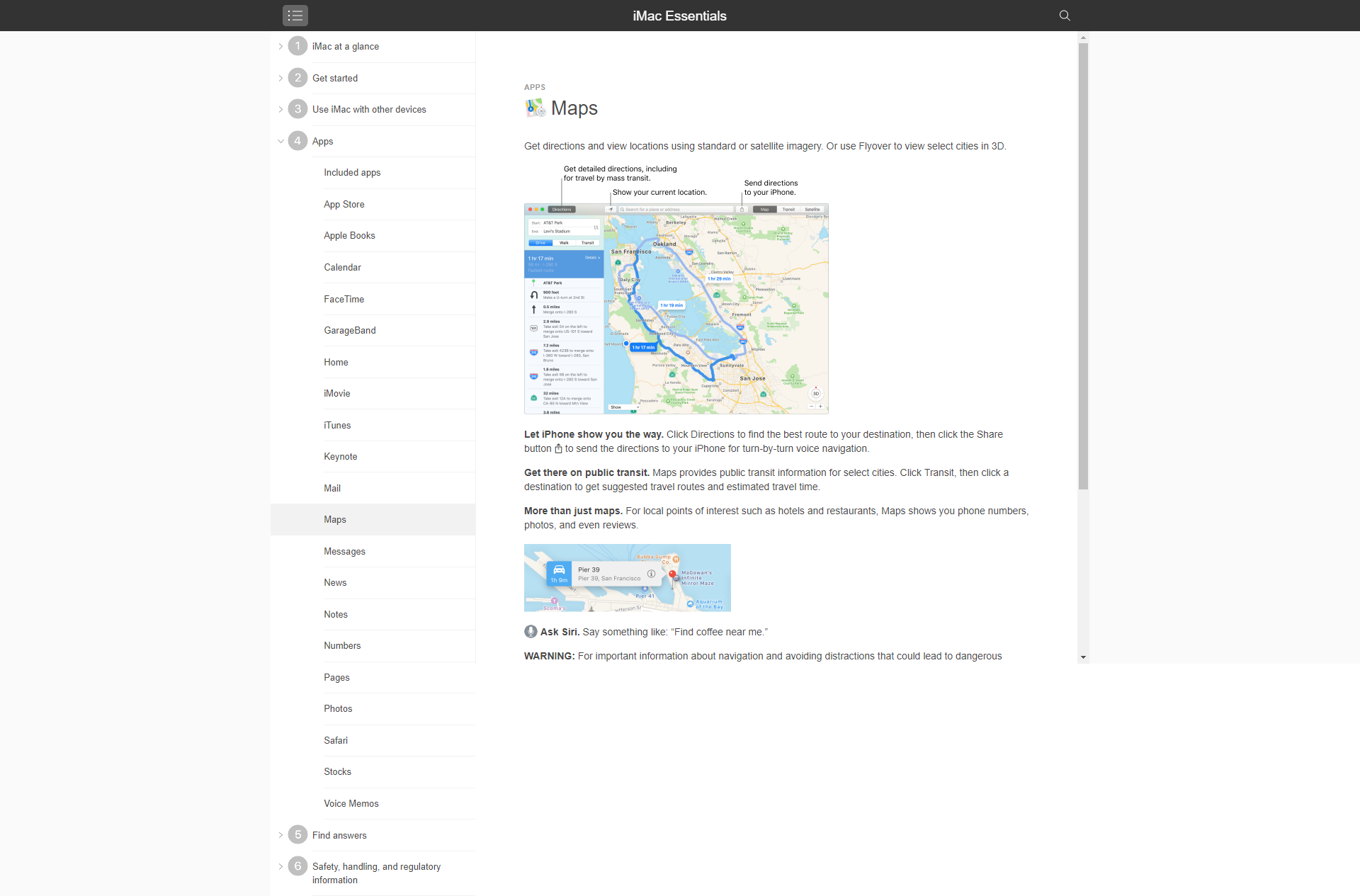Expand Use iMac with other devices arrow

[x=280, y=109]
